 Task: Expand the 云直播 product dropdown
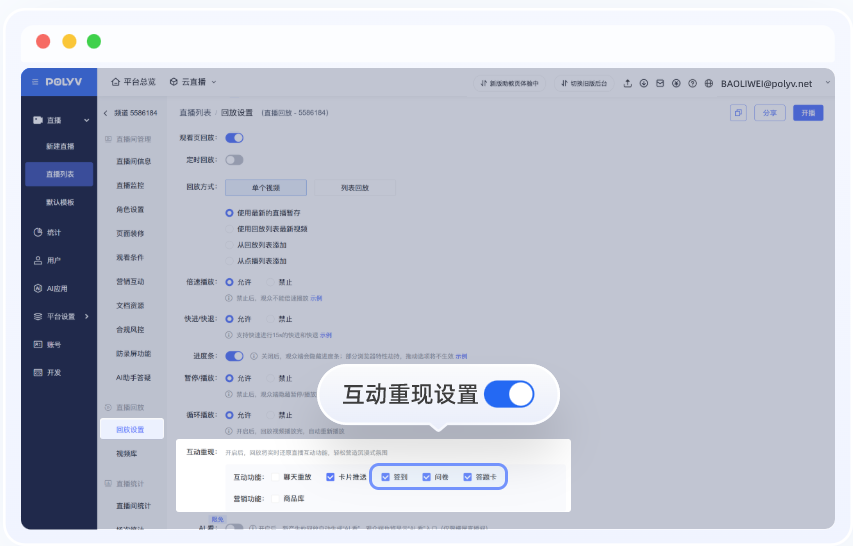pyautogui.click(x=193, y=82)
